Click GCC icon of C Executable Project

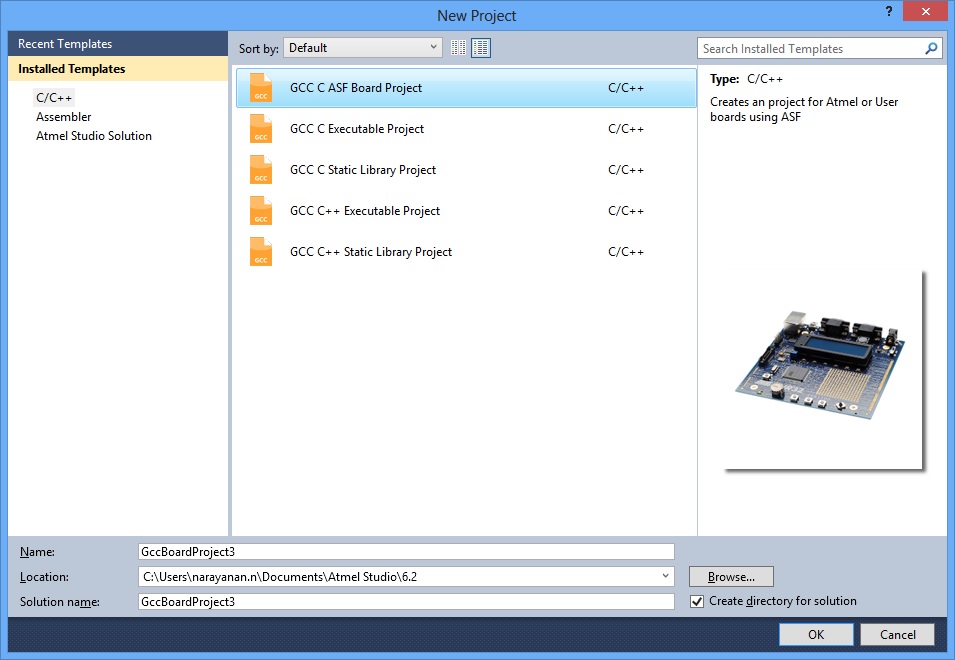261,129
